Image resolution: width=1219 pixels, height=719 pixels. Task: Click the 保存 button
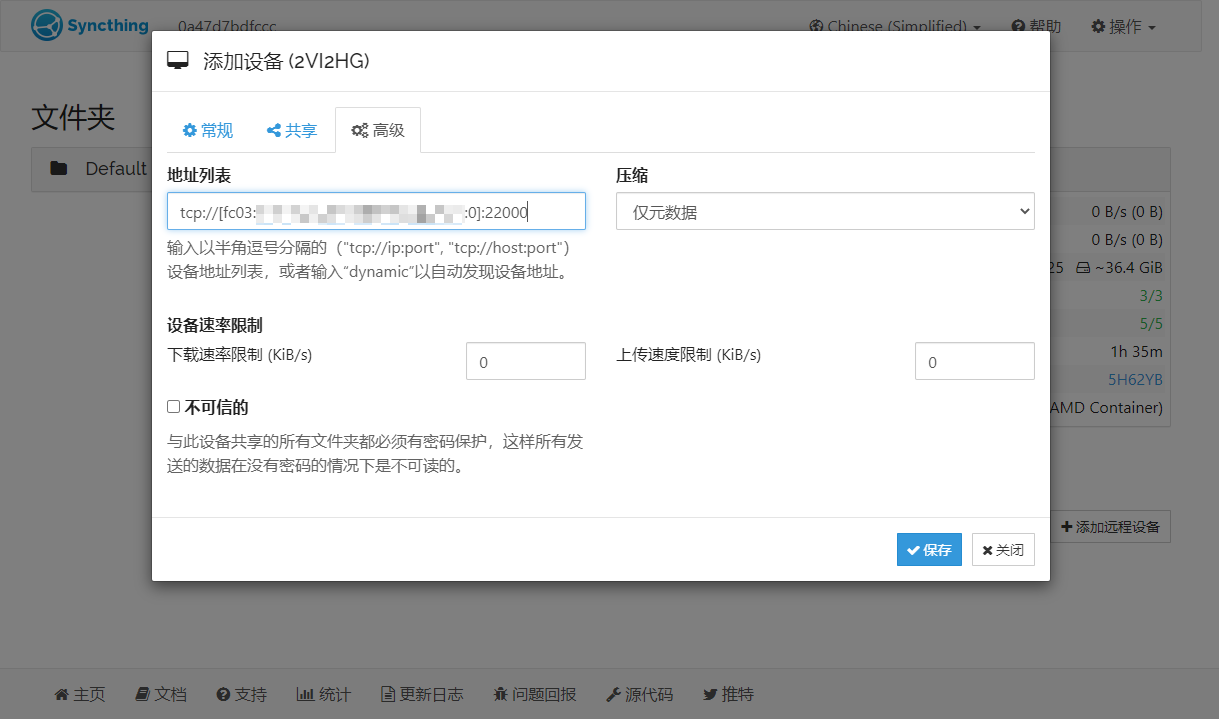click(929, 550)
